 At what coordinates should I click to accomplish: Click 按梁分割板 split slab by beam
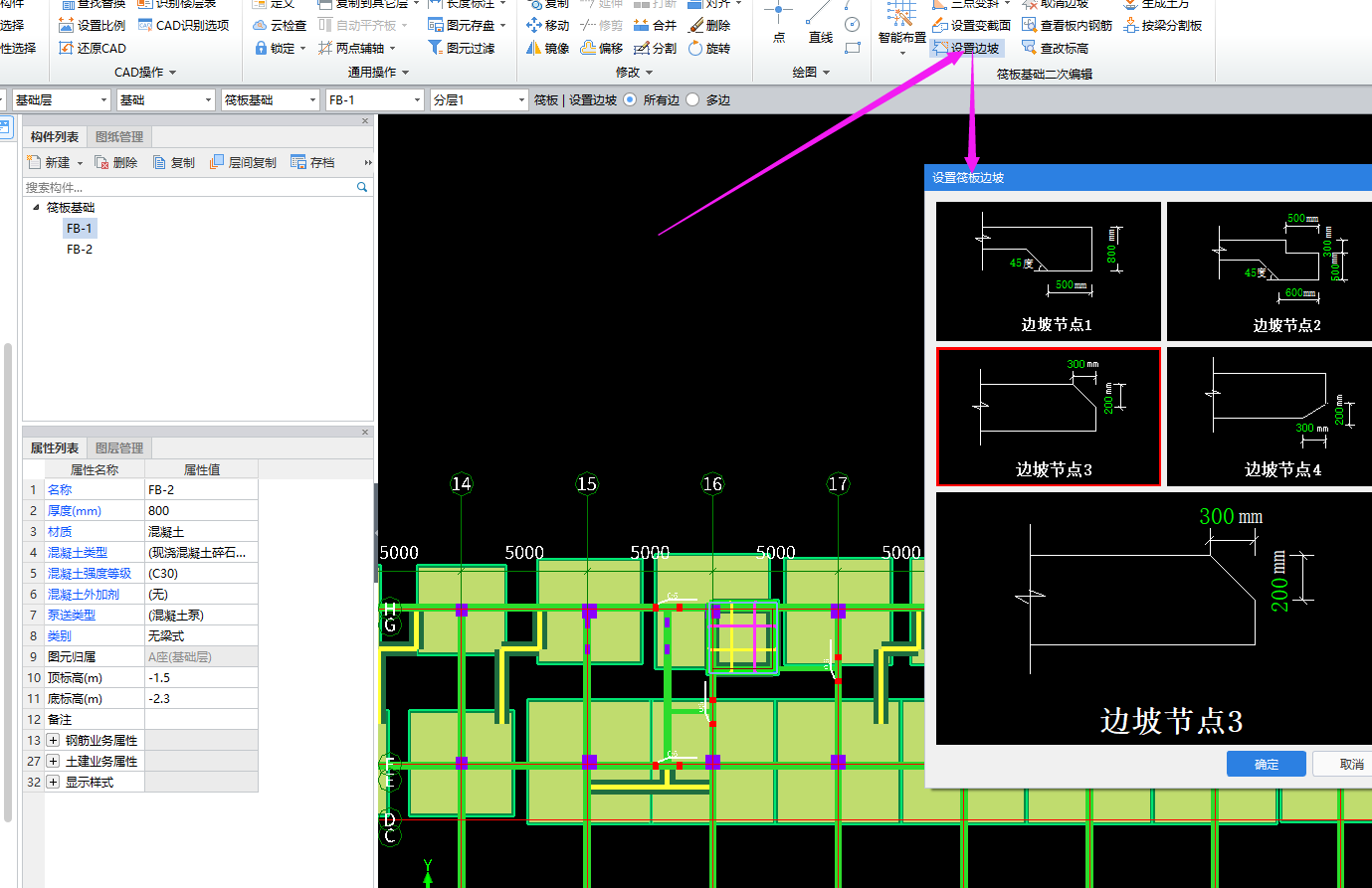click(1162, 26)
